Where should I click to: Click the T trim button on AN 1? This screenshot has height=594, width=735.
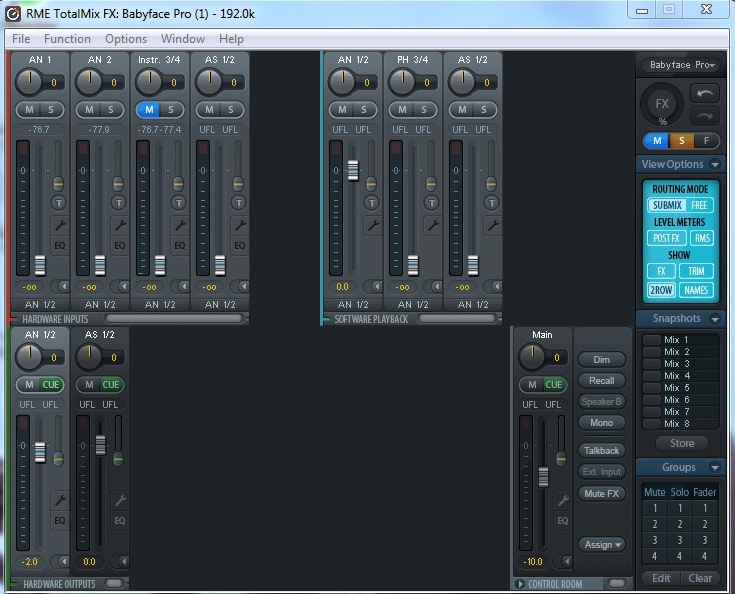click(x=59, y=203)
